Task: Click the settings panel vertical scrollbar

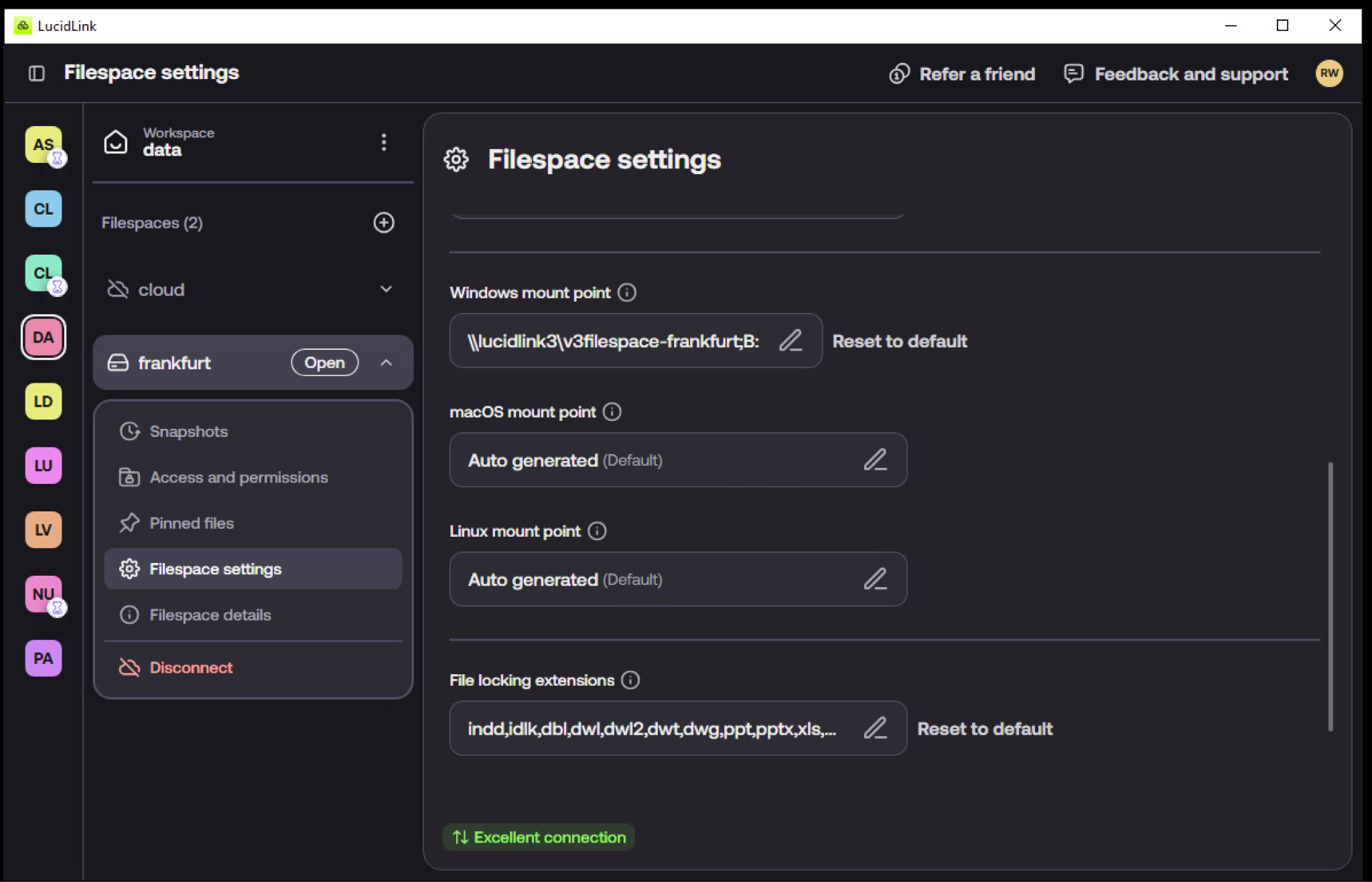Action: point(1330,596)
